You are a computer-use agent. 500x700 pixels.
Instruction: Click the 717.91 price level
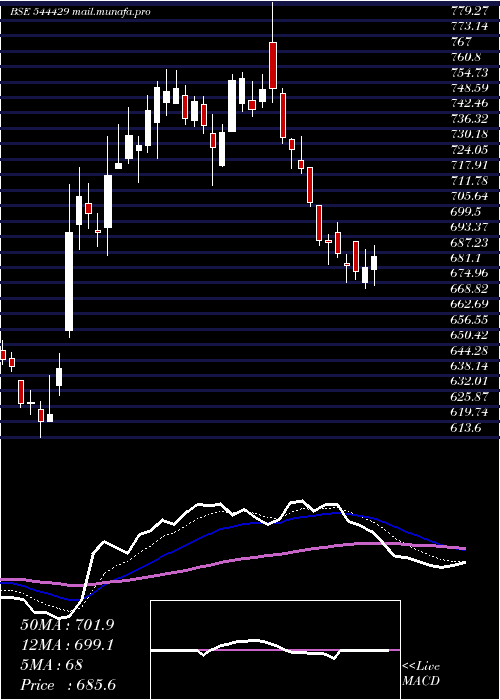pos(469,165)
